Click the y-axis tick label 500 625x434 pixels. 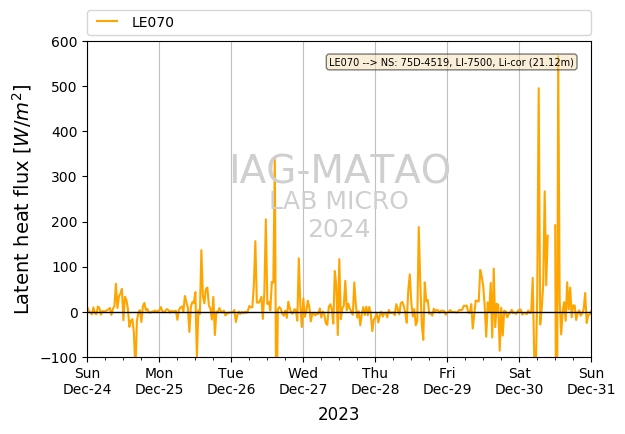(64, 87)
